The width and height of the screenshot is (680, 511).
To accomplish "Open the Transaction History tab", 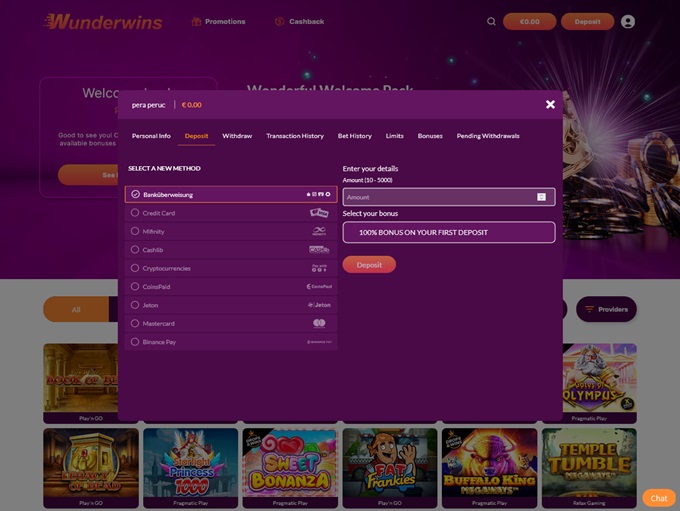I will pyautogui.click(x=295, y=136).
